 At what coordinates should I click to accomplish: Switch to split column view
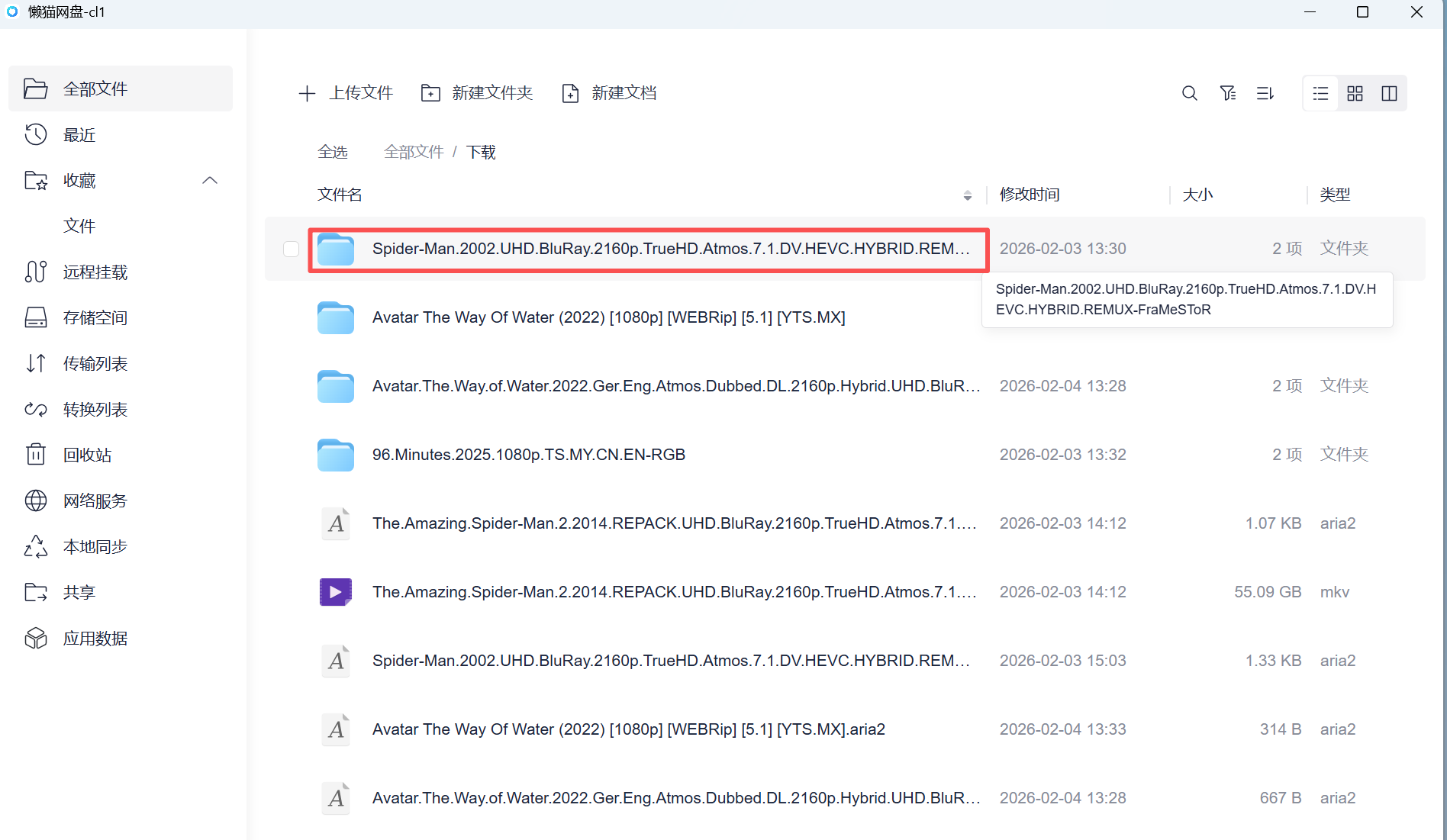point(1389,93)
